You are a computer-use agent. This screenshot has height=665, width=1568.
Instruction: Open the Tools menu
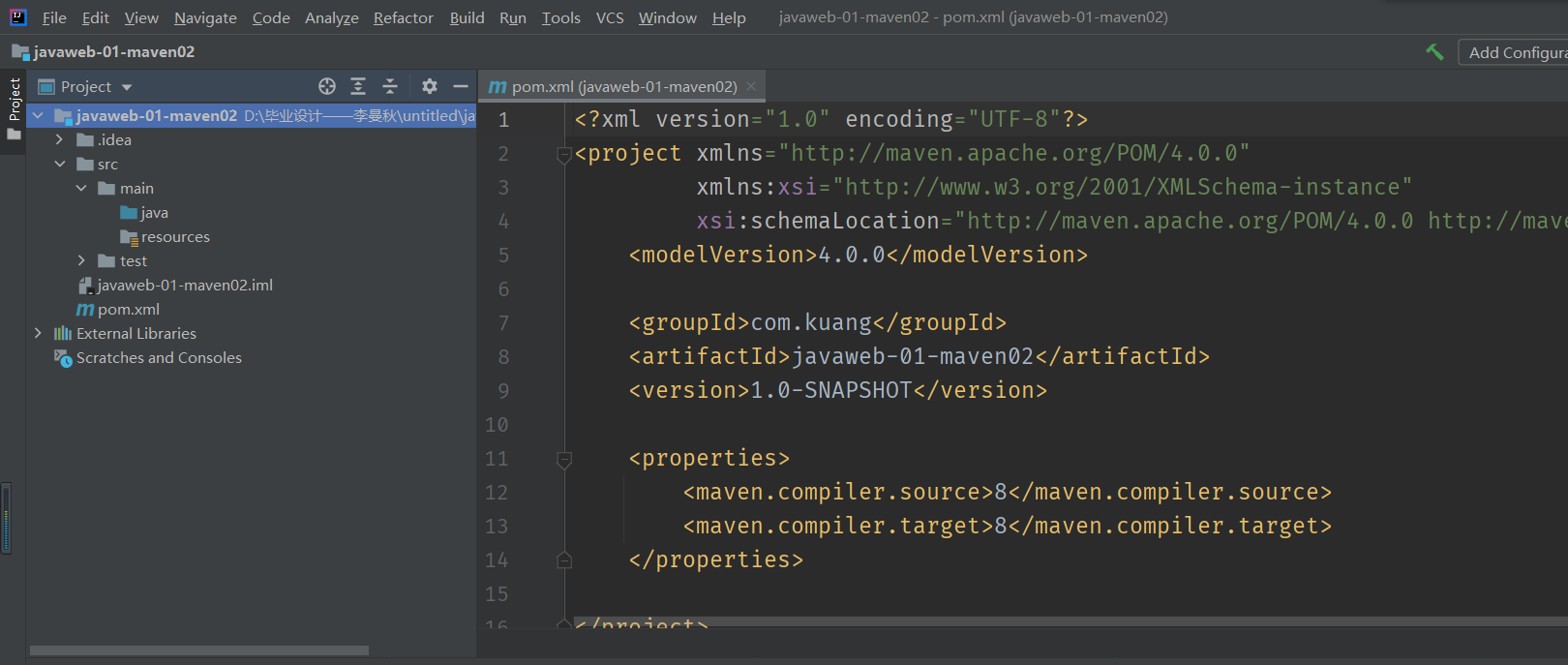[x=561, y=17]
